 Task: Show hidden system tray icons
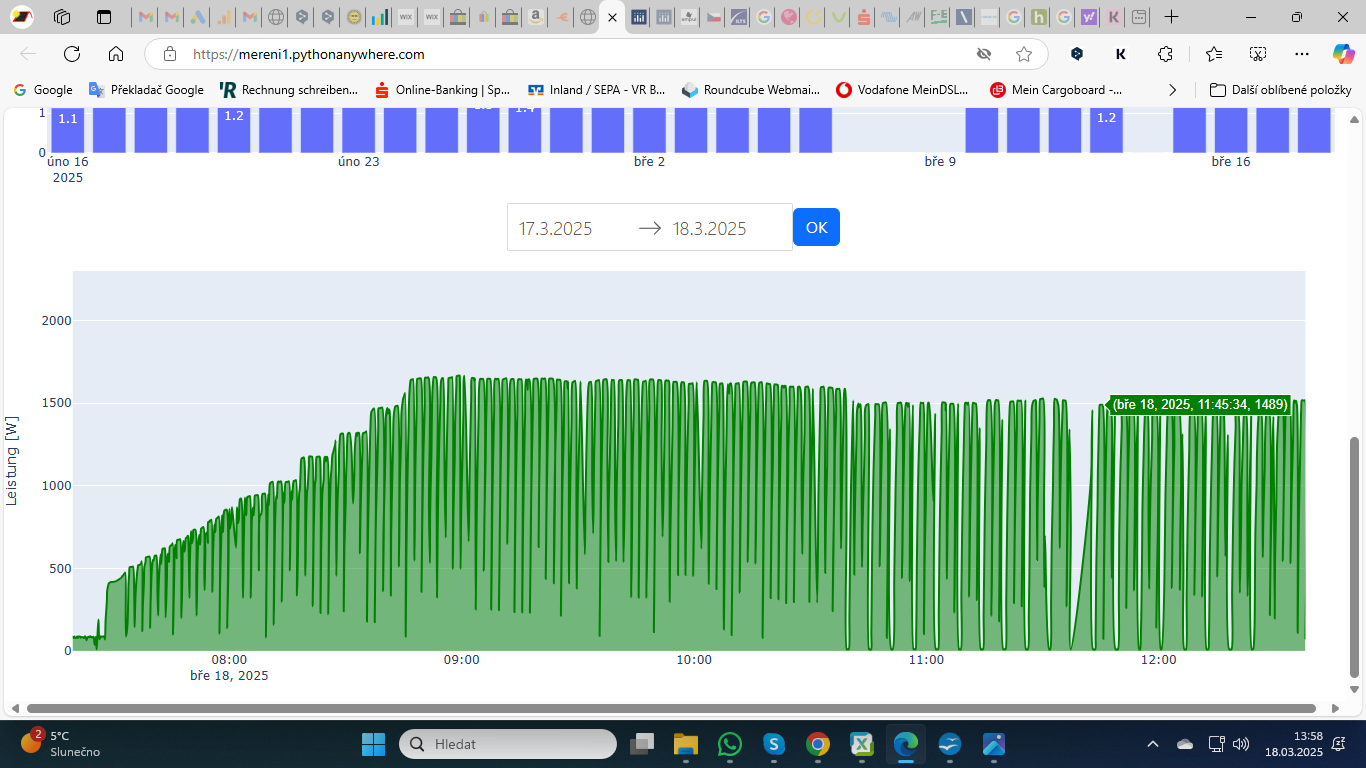[1153, 744]
